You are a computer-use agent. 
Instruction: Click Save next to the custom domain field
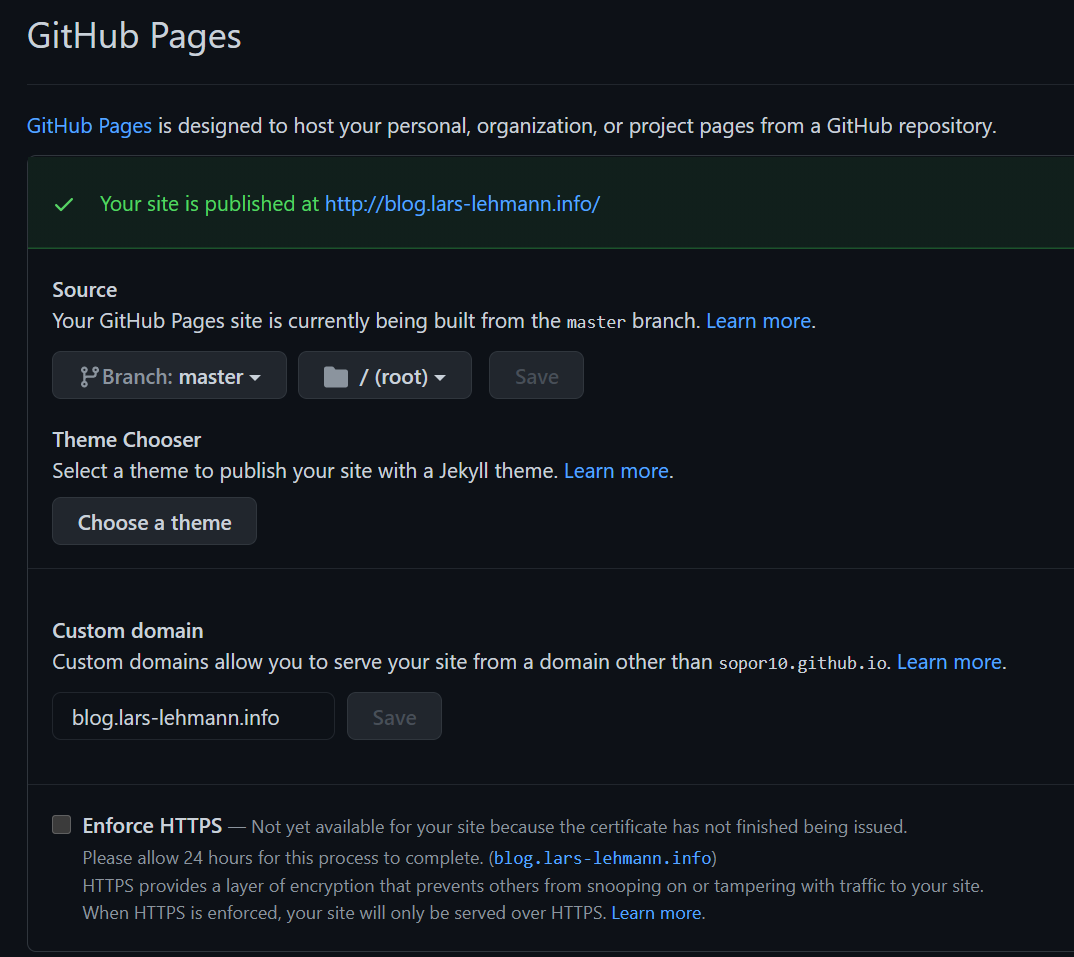coord(394,716)
